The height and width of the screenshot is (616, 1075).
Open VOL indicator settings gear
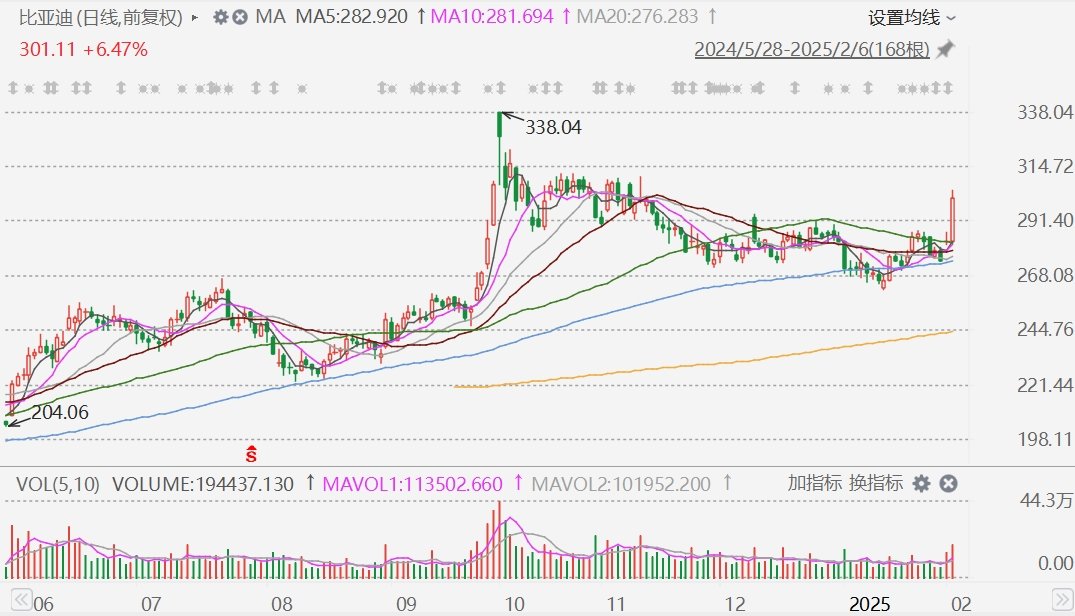pyautogui.click(x=921, y=484)
